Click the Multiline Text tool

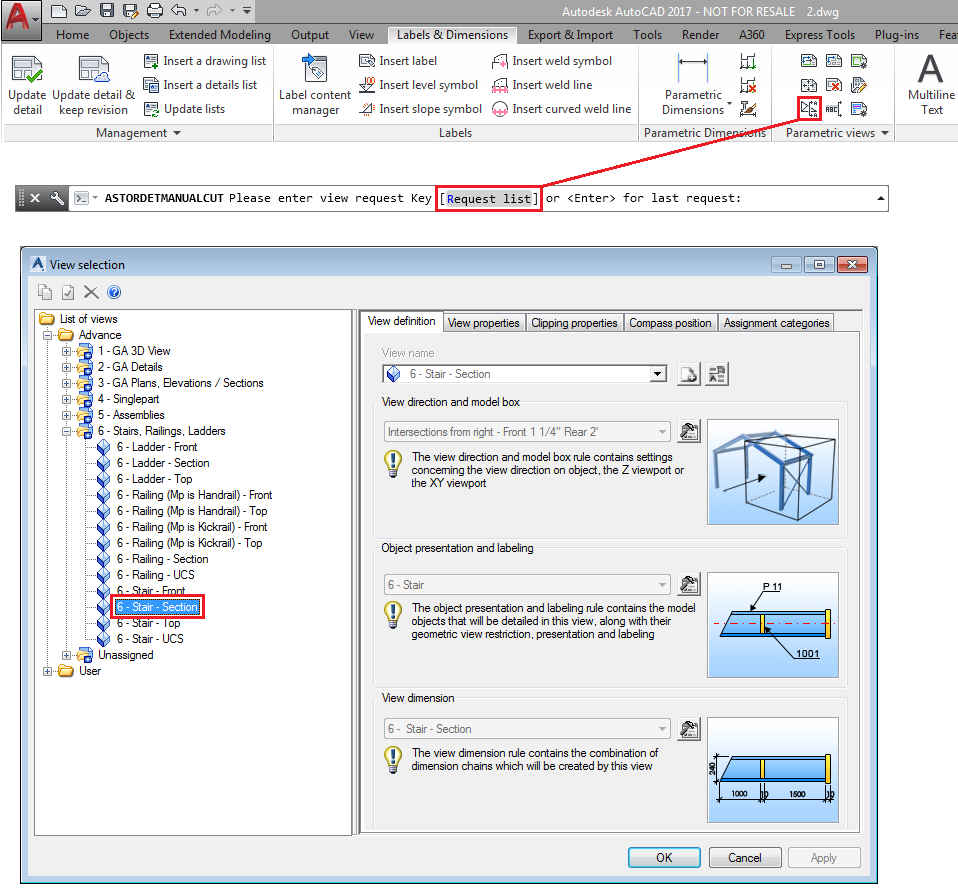[931, 84]
